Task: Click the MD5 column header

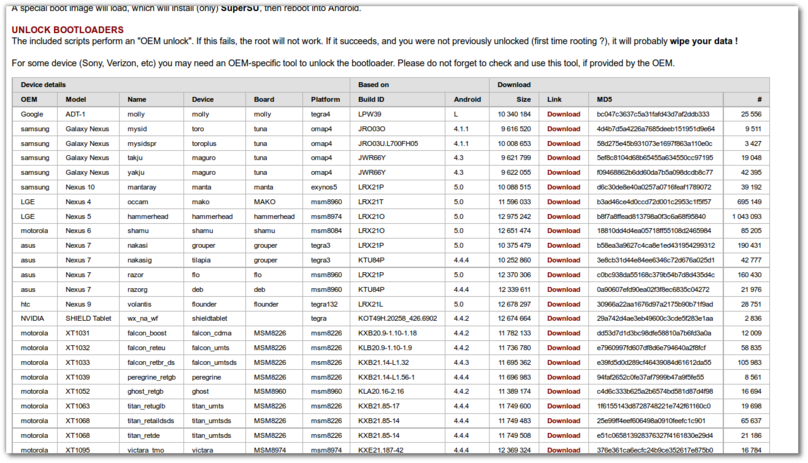Action: coord(603,100)
